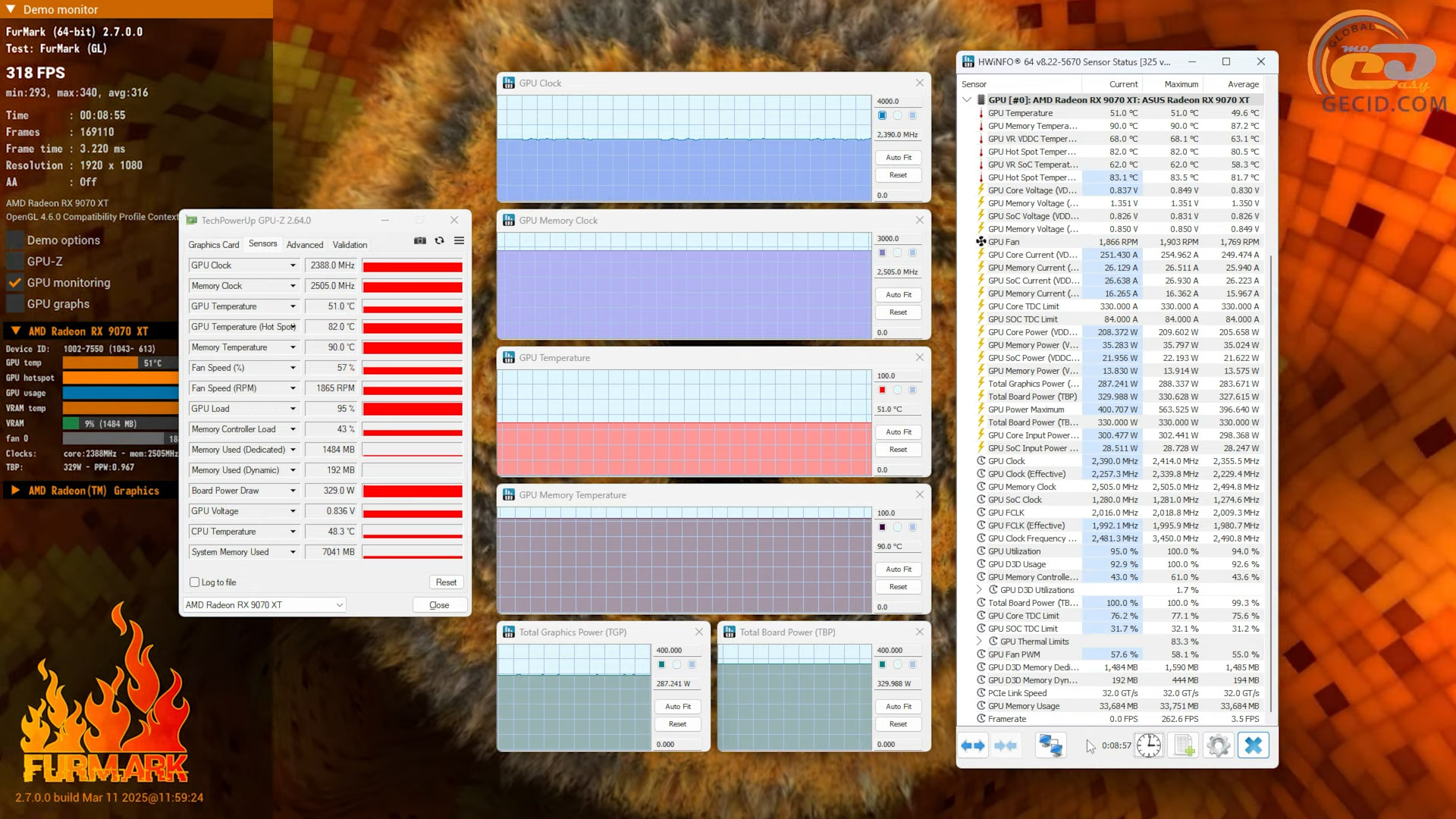Click the GPU chip icon beside AMD Radeon RX 9070 XT
Viewport: 1456px width, 819px height.
pyautogui.click(x=981, y=100)
